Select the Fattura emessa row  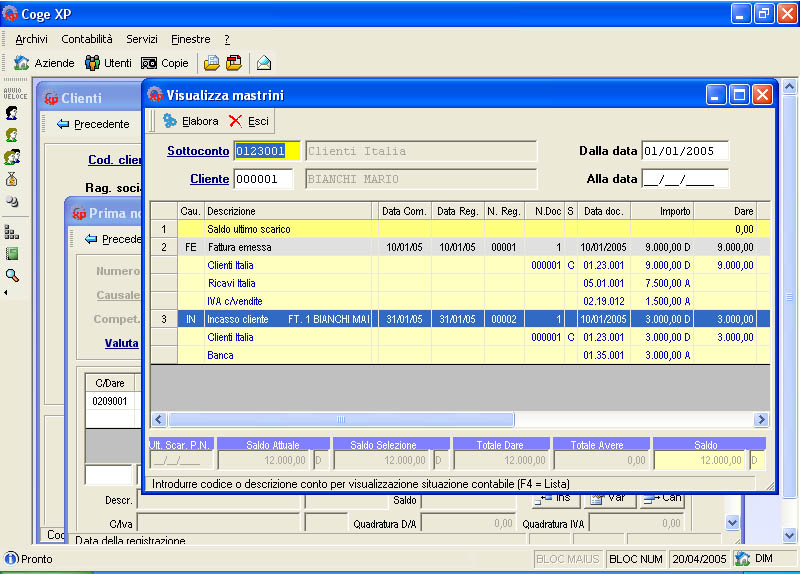click(460, 247)
